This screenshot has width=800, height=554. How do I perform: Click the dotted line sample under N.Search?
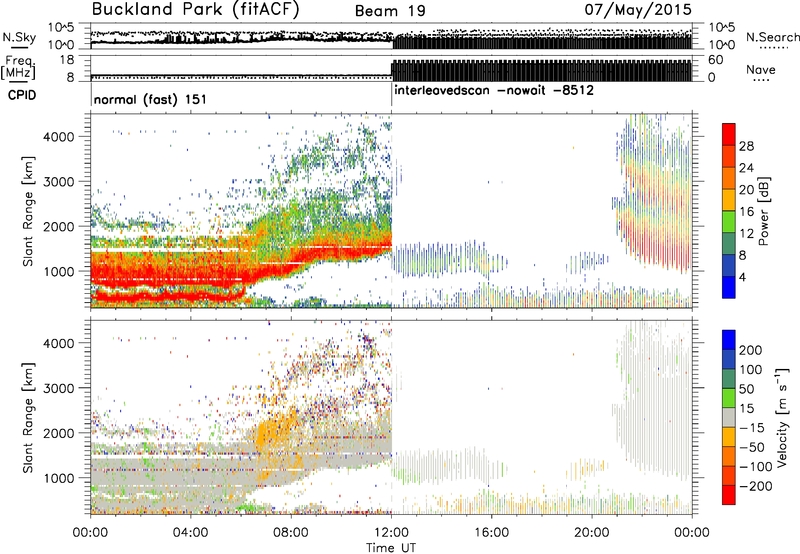774,48
